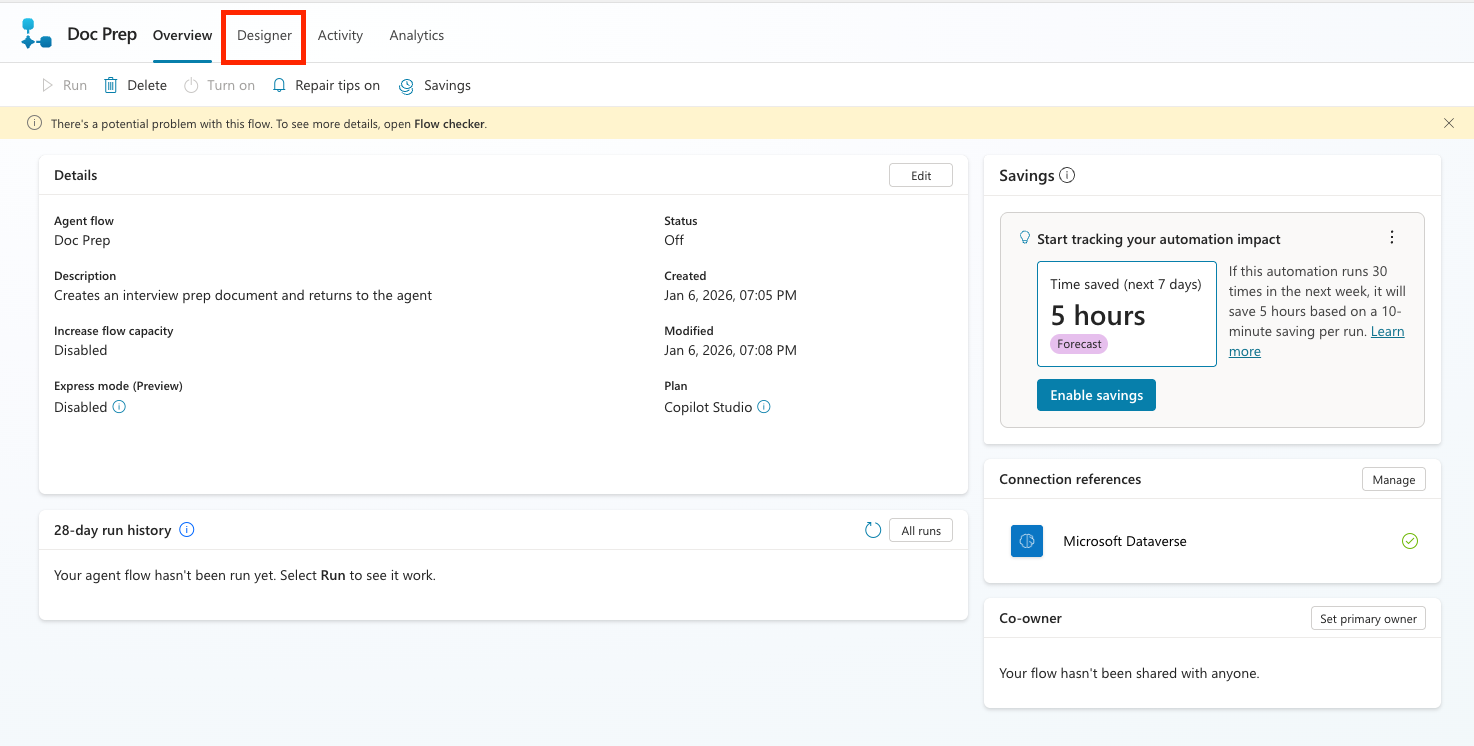Click the Repair tips bell icon
Viewport: 1474px width, 746px height.
coord(280,86)
